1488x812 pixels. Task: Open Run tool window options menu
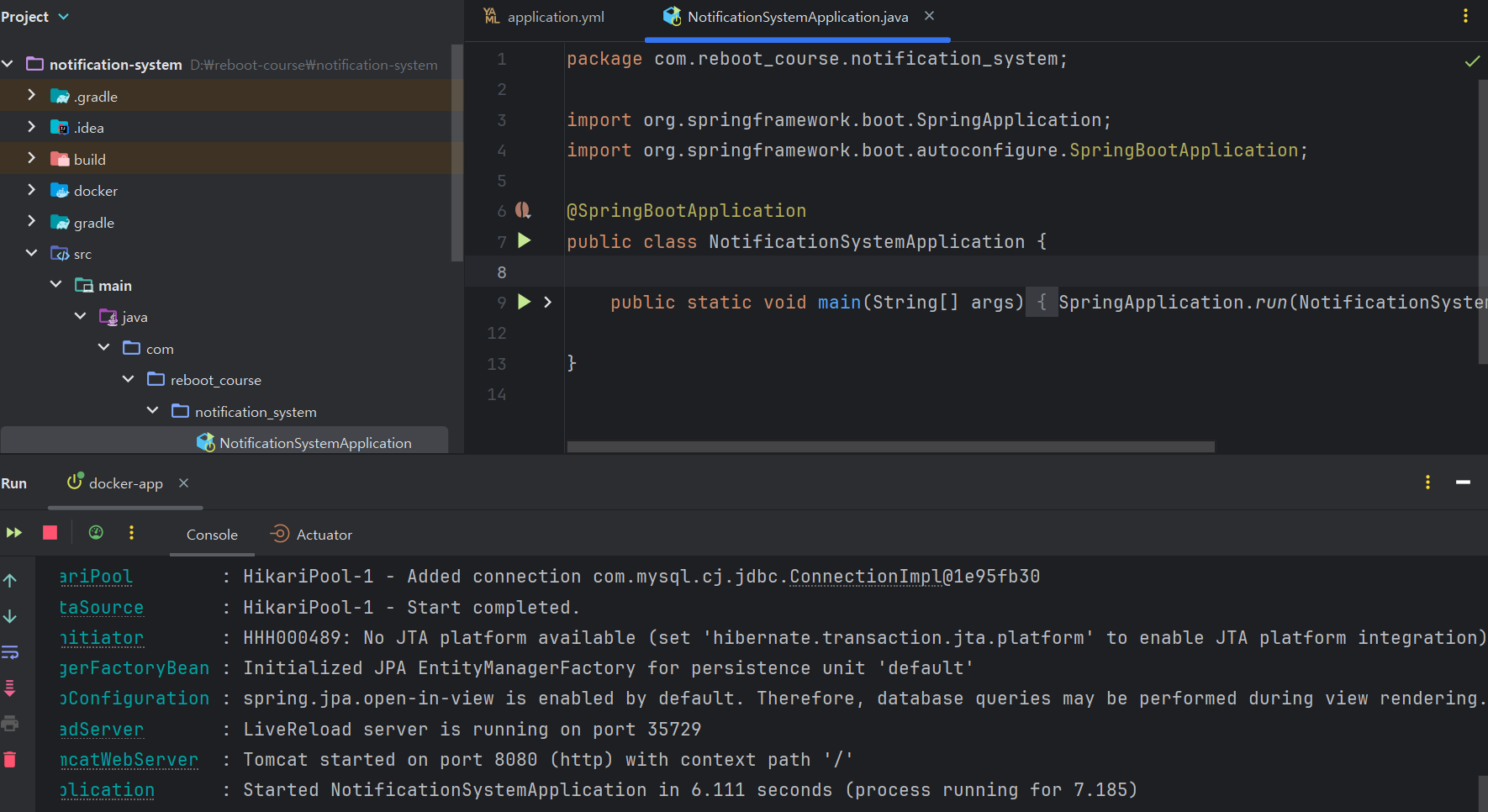1427,482
